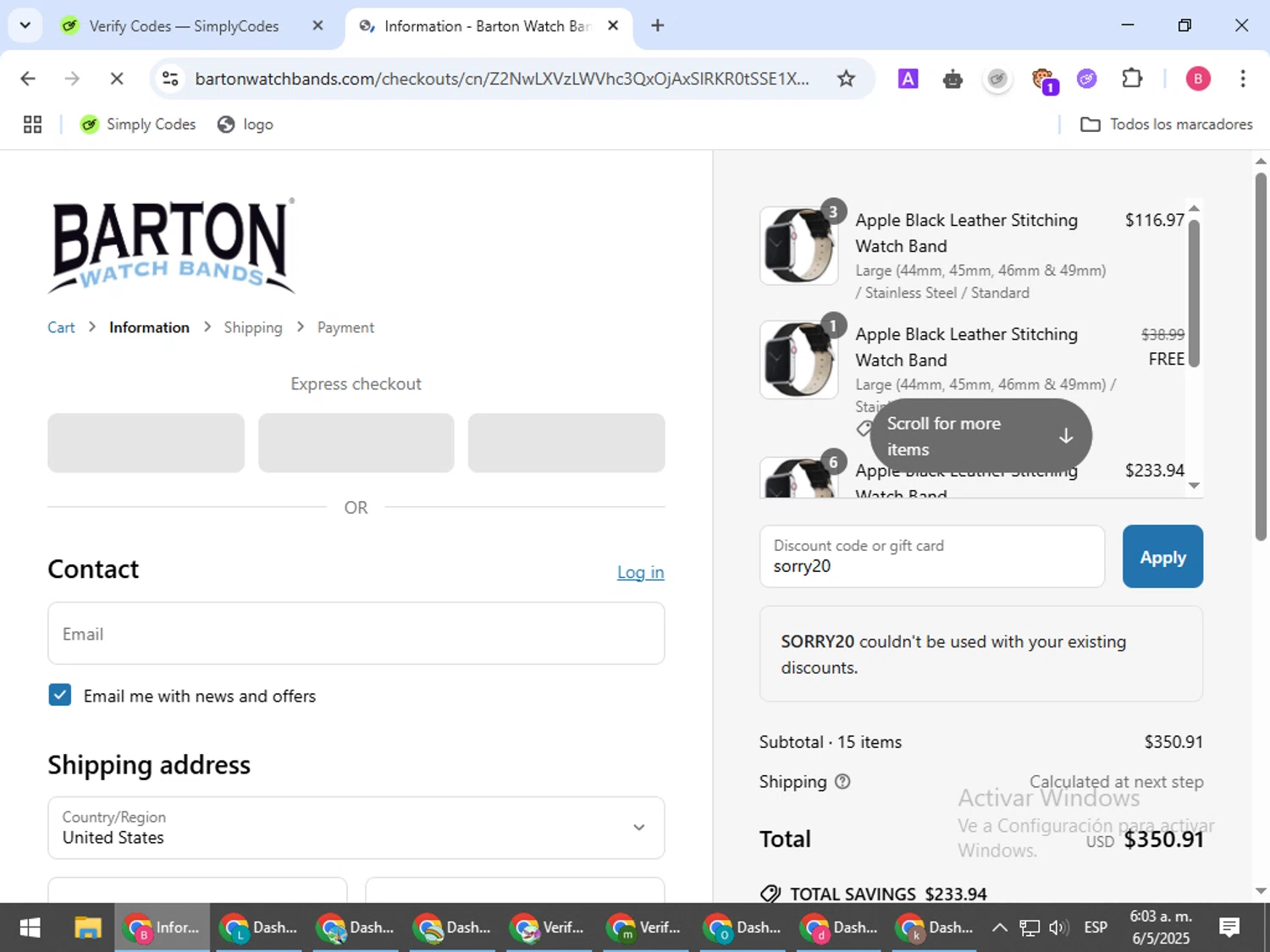Open the logo bookmark

[x=246, y=124]
